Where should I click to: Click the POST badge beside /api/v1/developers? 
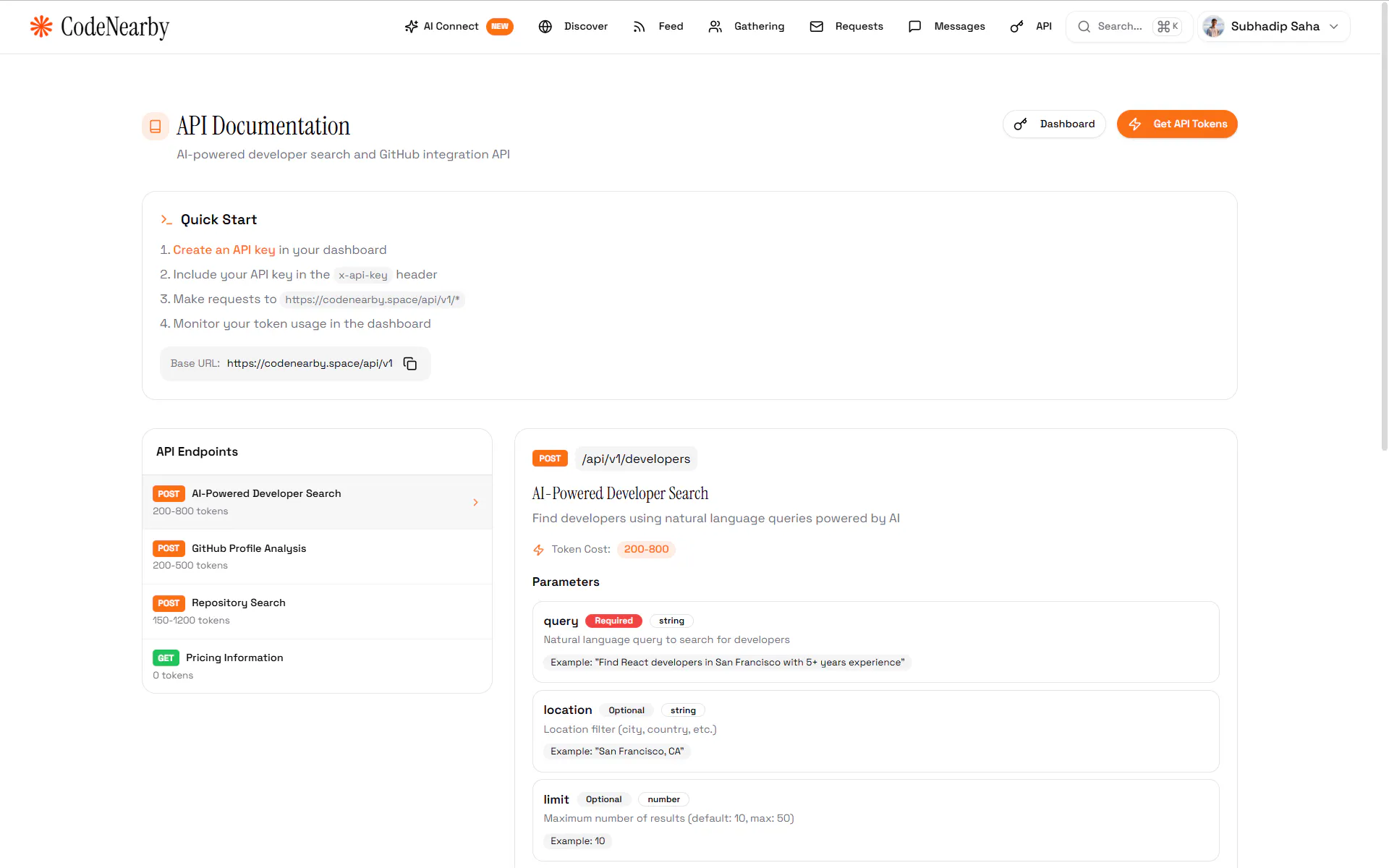(x=550, y=459)
